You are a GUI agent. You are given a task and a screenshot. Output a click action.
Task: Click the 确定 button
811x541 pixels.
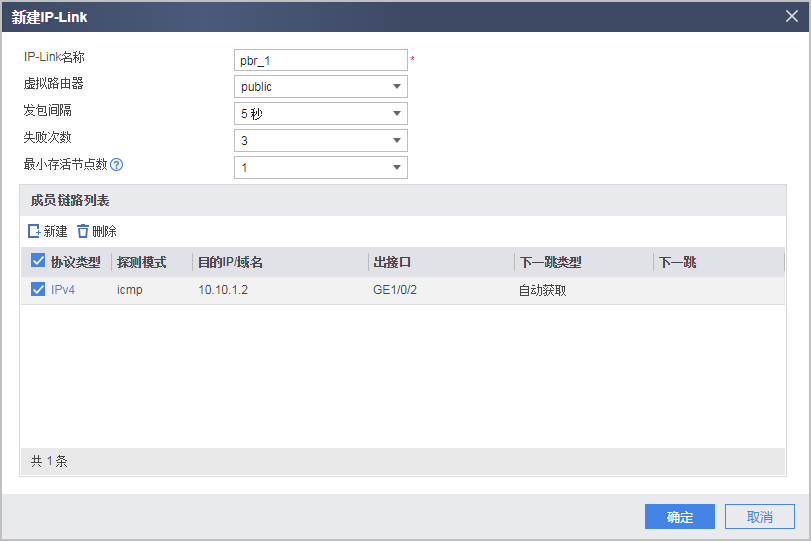tap(680, 517)
